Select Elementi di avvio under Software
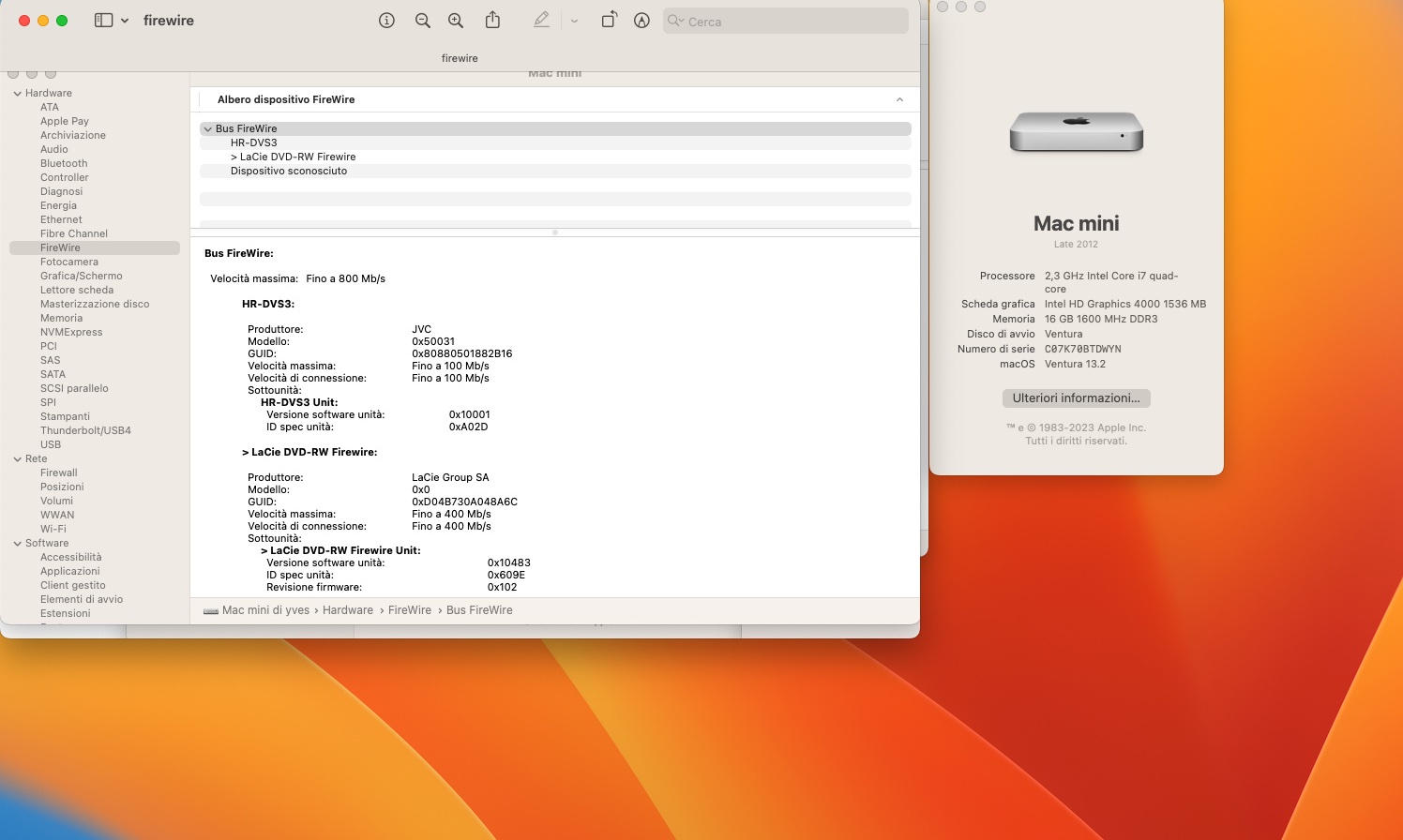 tap(82, 600)
